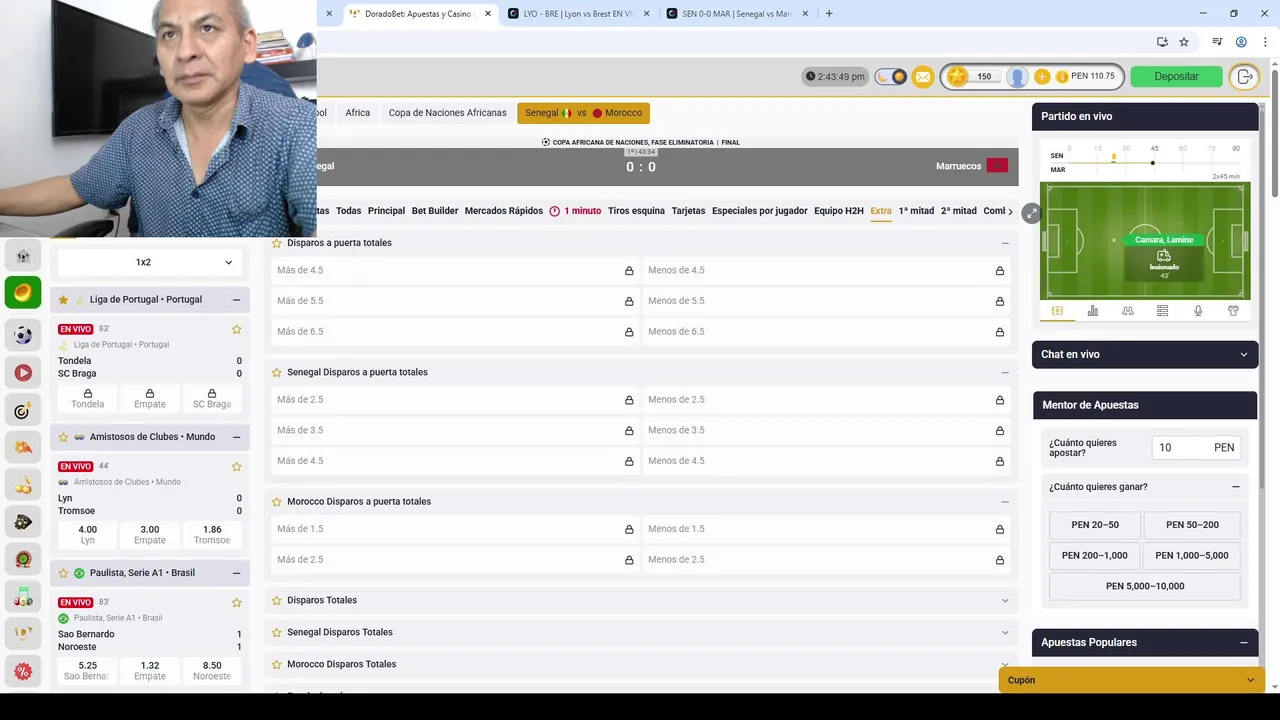Expand the Cupón bet slip bar
The image size is (1280, 720).
pyautogui.click(x=1132, y=680)
